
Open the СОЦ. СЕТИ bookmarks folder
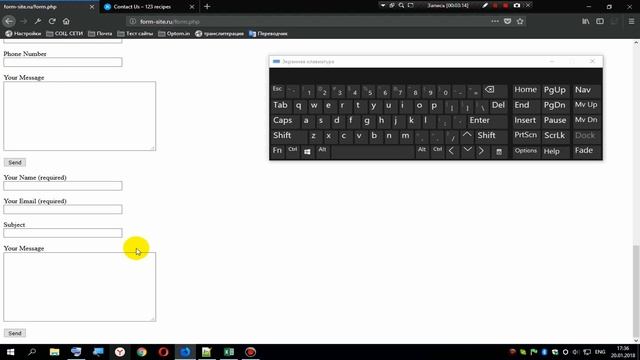[64, 33]
